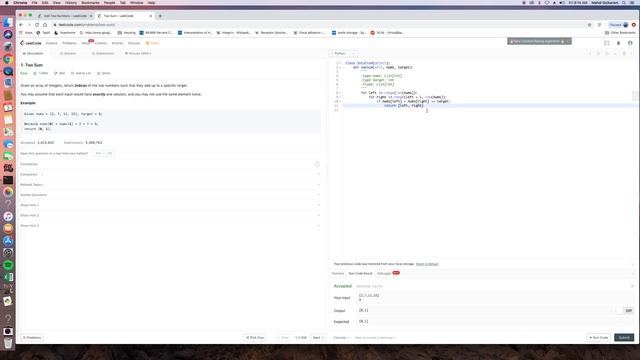Expand the Related Topics section
640x360 pixels.
[170, 184]
